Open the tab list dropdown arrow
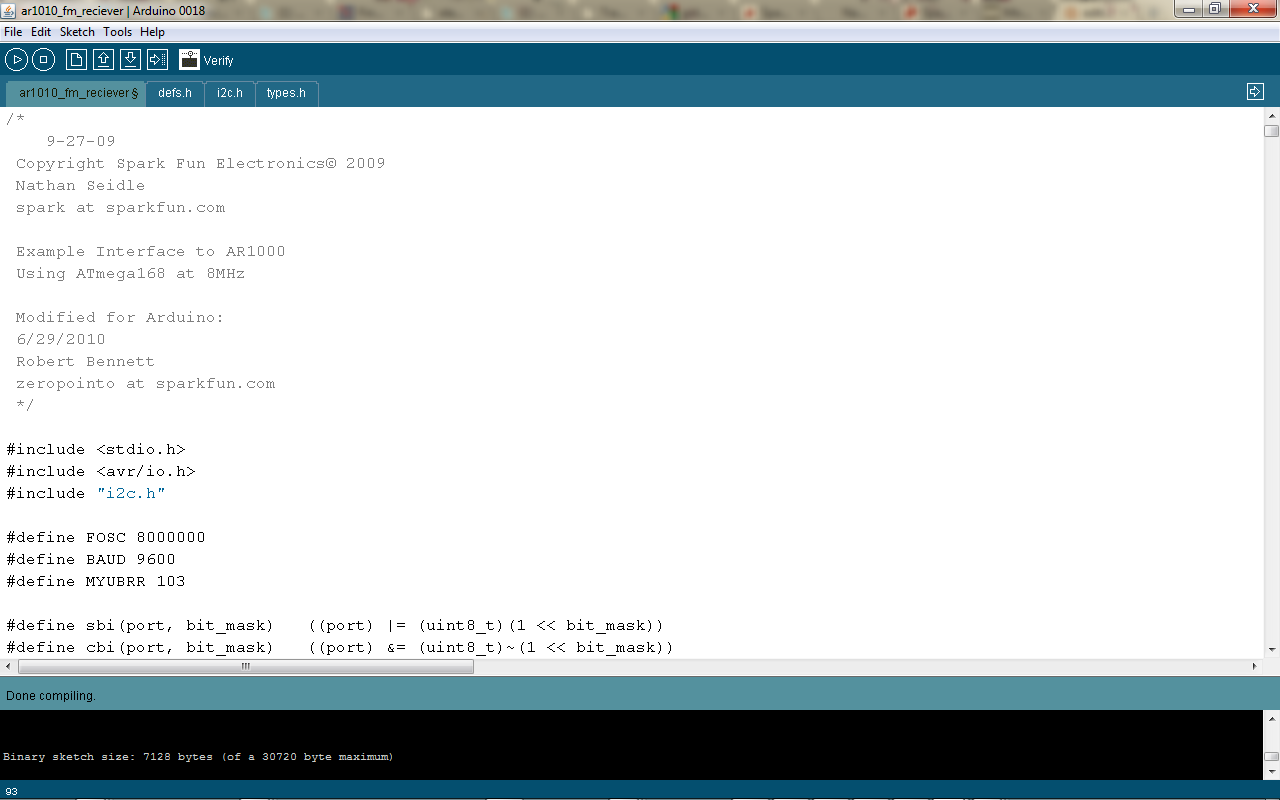 pyautogui.click(x=1255, y=90)
